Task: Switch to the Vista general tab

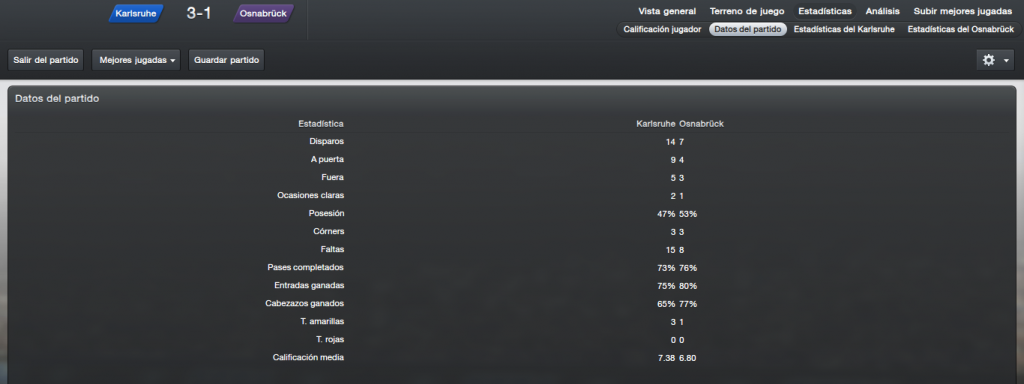Action: (x=667, y=11)
